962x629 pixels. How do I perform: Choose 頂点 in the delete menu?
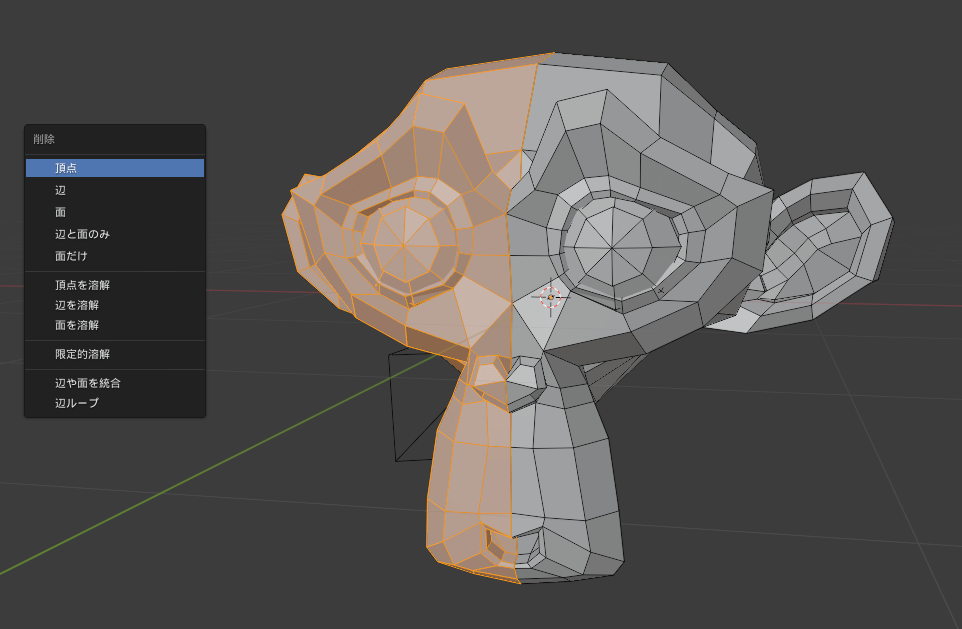(x=115, y=168)
